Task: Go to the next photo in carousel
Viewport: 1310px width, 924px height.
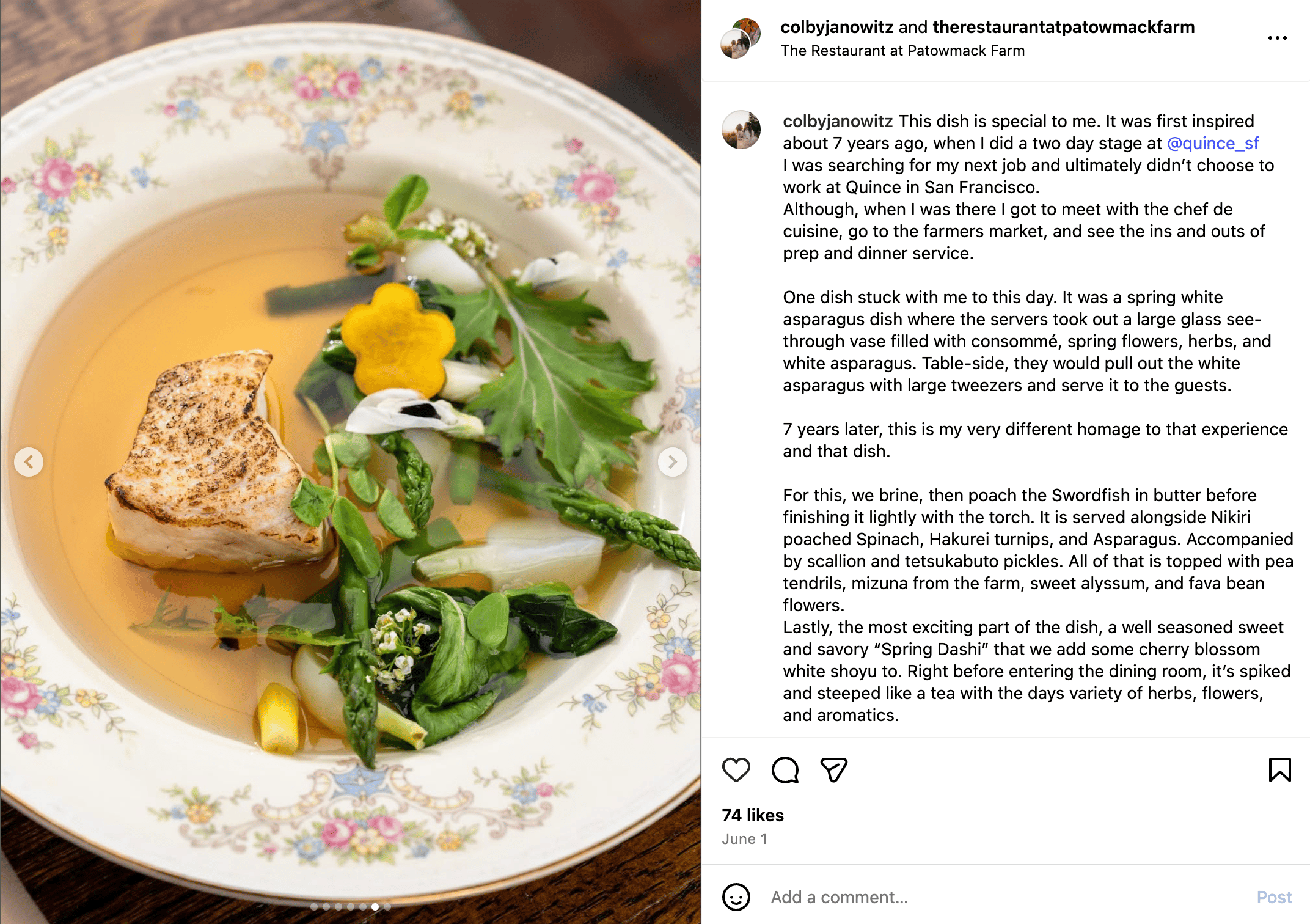Action: (x=672, y=462)
